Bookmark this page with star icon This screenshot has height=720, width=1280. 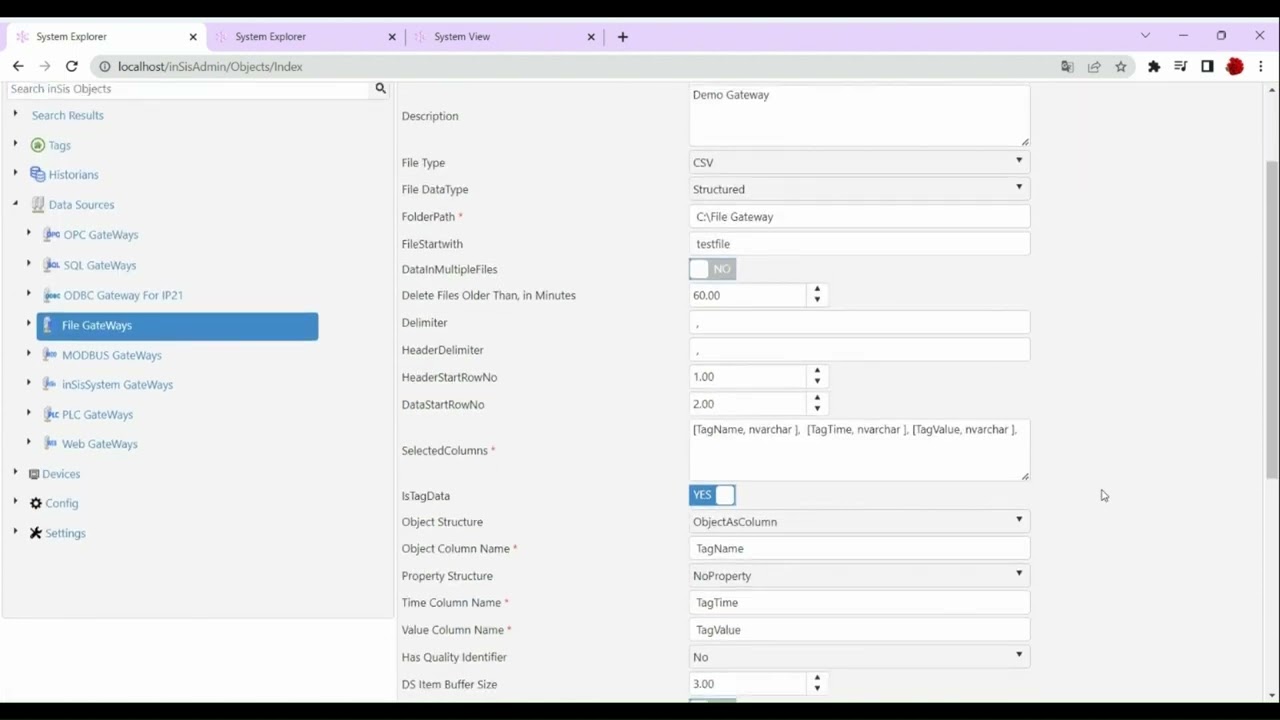coord(1121,66)
